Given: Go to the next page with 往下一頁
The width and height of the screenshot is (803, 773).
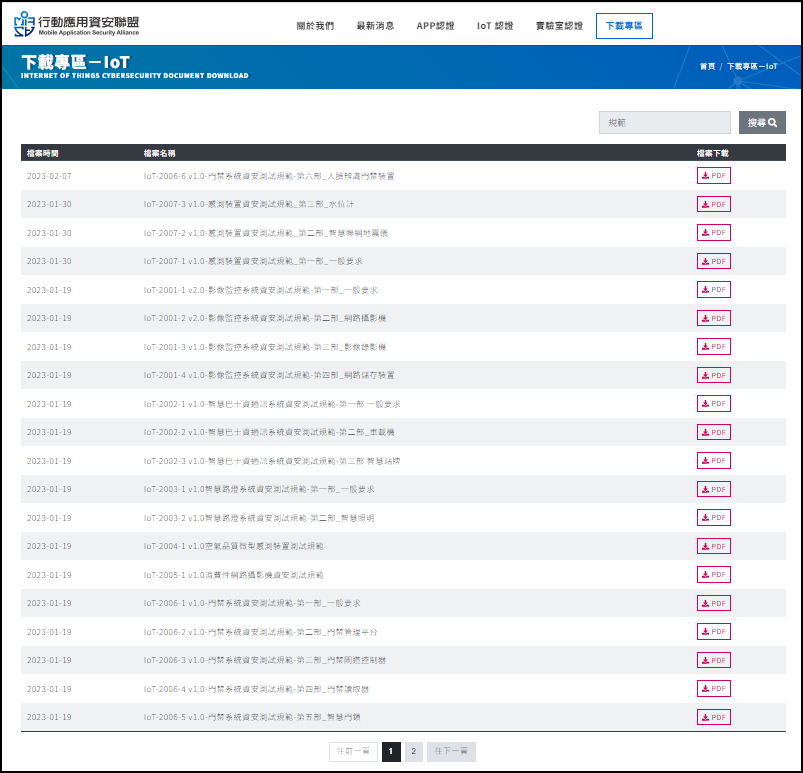Looking at the screenshot, I should pos(451,751).
